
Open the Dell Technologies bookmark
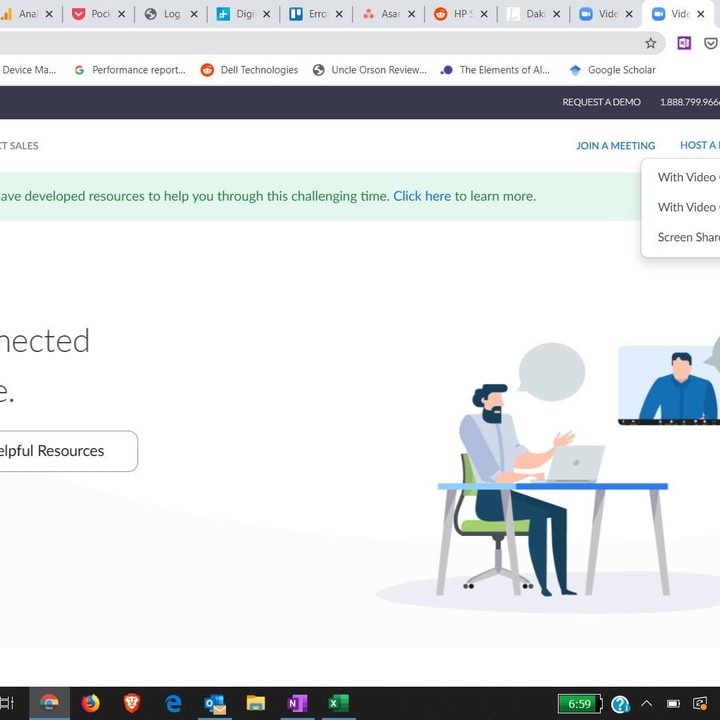(249, 70)
